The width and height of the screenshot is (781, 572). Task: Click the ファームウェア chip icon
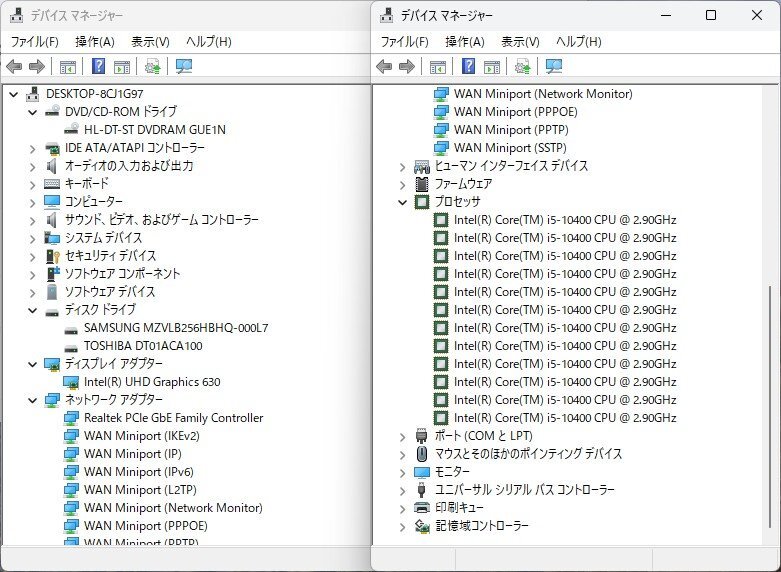pyautogui.click(x=422, y=184)
